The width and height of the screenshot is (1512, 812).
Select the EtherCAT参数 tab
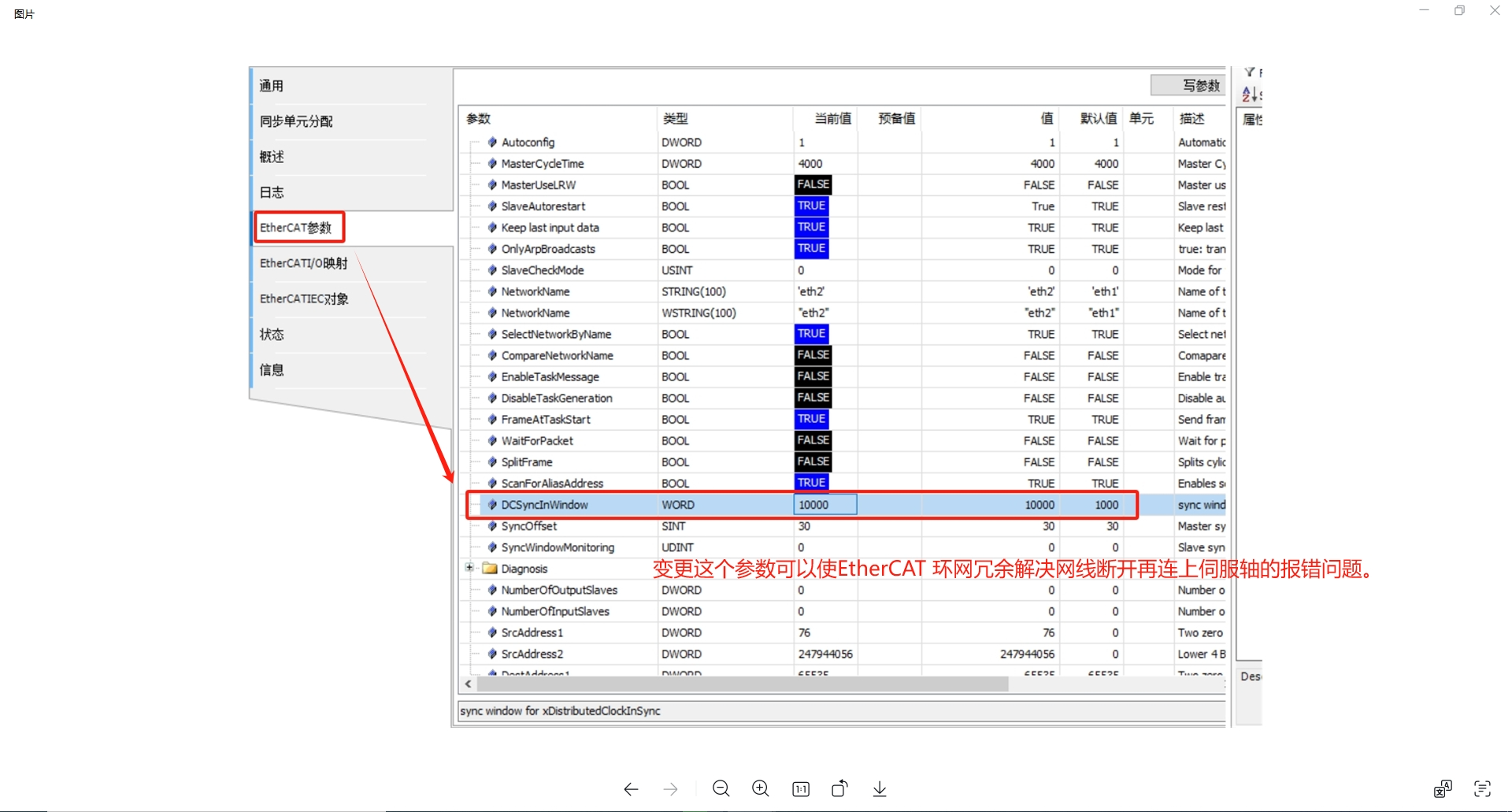point(297,228)
